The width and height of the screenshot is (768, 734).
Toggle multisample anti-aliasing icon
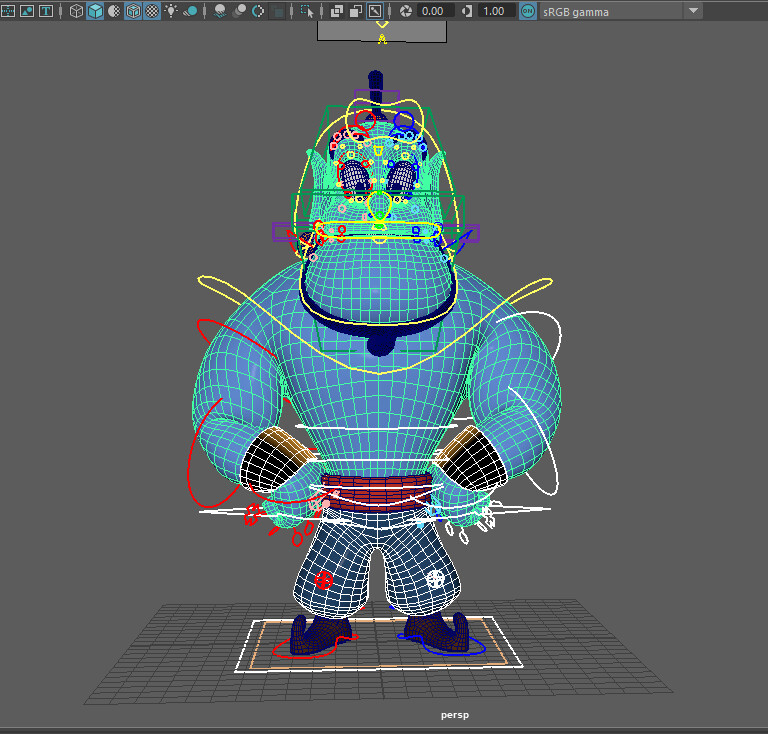tap(258, 11)
